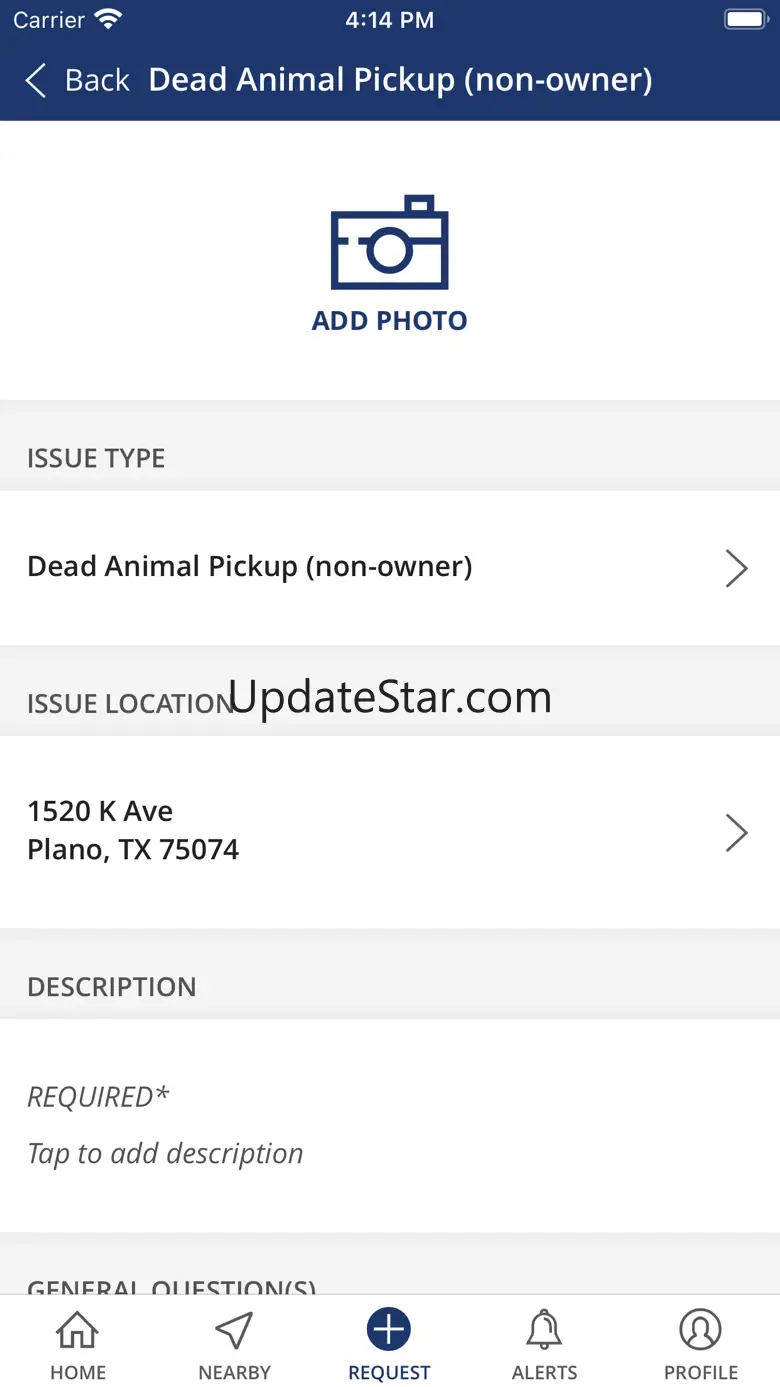Tap to add description field

coord(165,1153)
